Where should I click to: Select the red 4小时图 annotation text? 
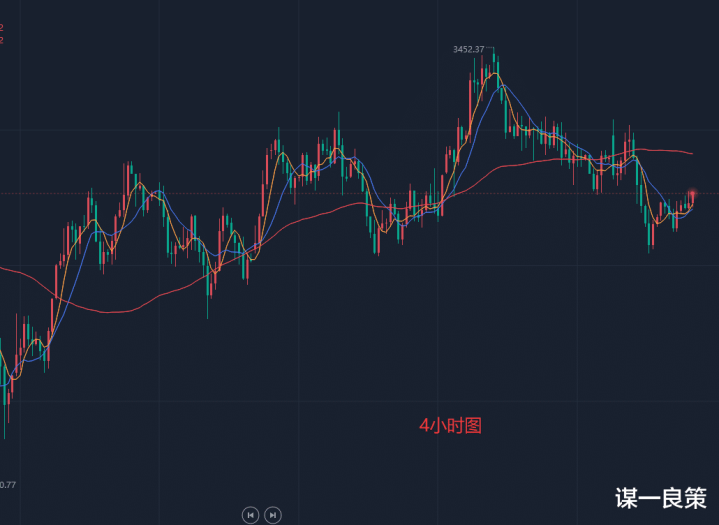[450, 426]
